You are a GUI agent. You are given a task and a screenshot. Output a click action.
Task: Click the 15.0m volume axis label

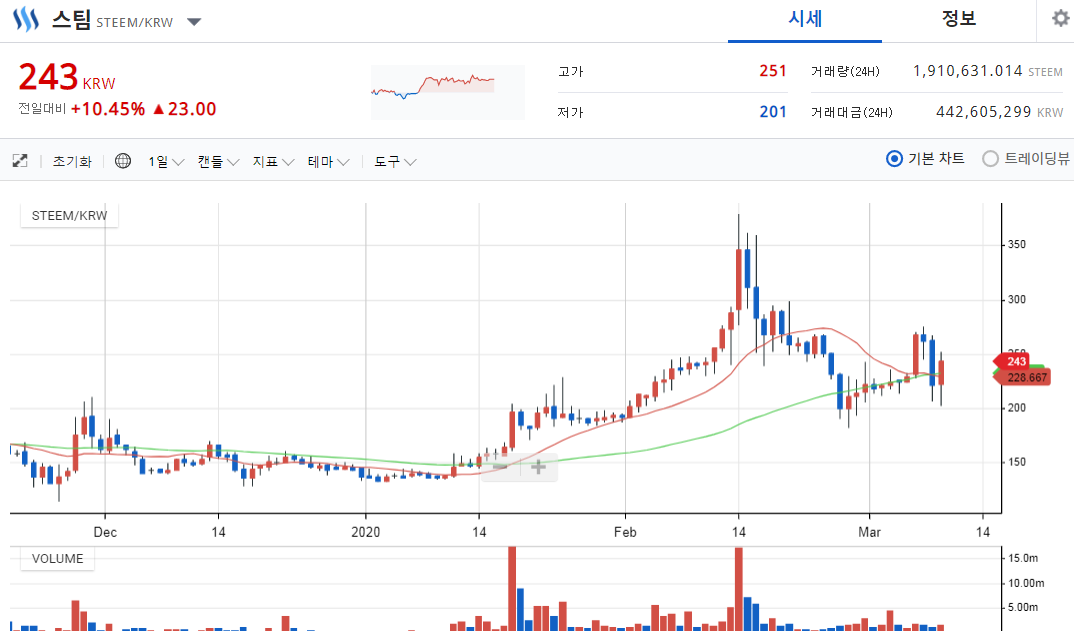point(1023,558)
